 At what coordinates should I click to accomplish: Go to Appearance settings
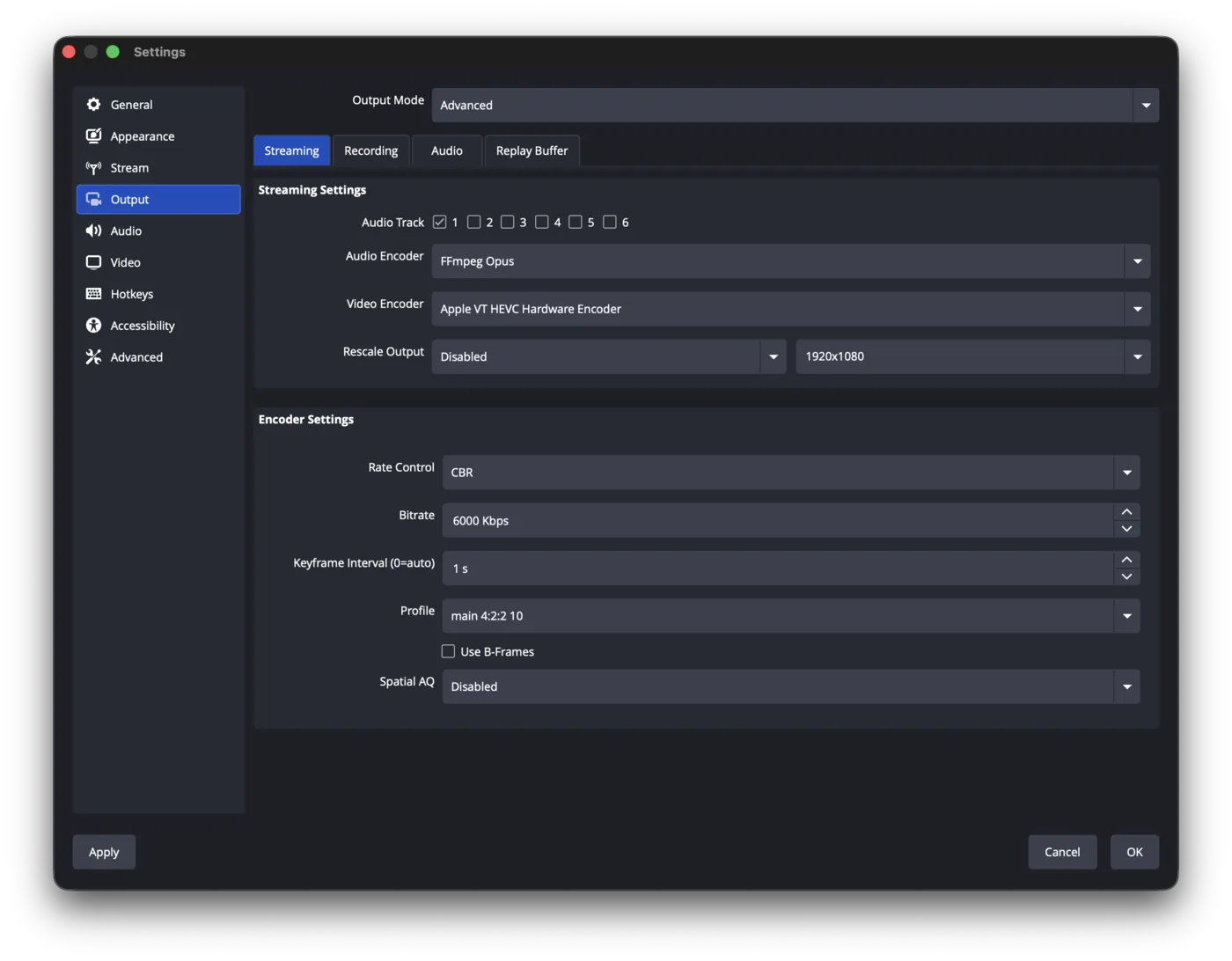(158, 136)
